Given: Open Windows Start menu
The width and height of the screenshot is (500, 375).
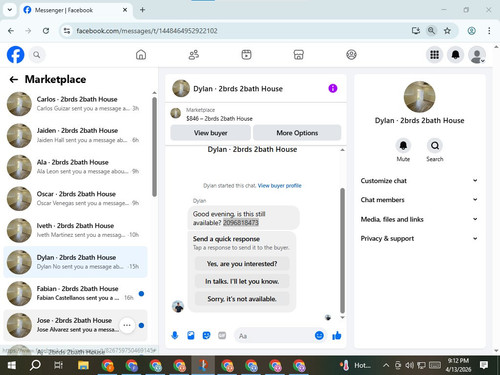Looking at the screenshot, I should click(12, 365).
